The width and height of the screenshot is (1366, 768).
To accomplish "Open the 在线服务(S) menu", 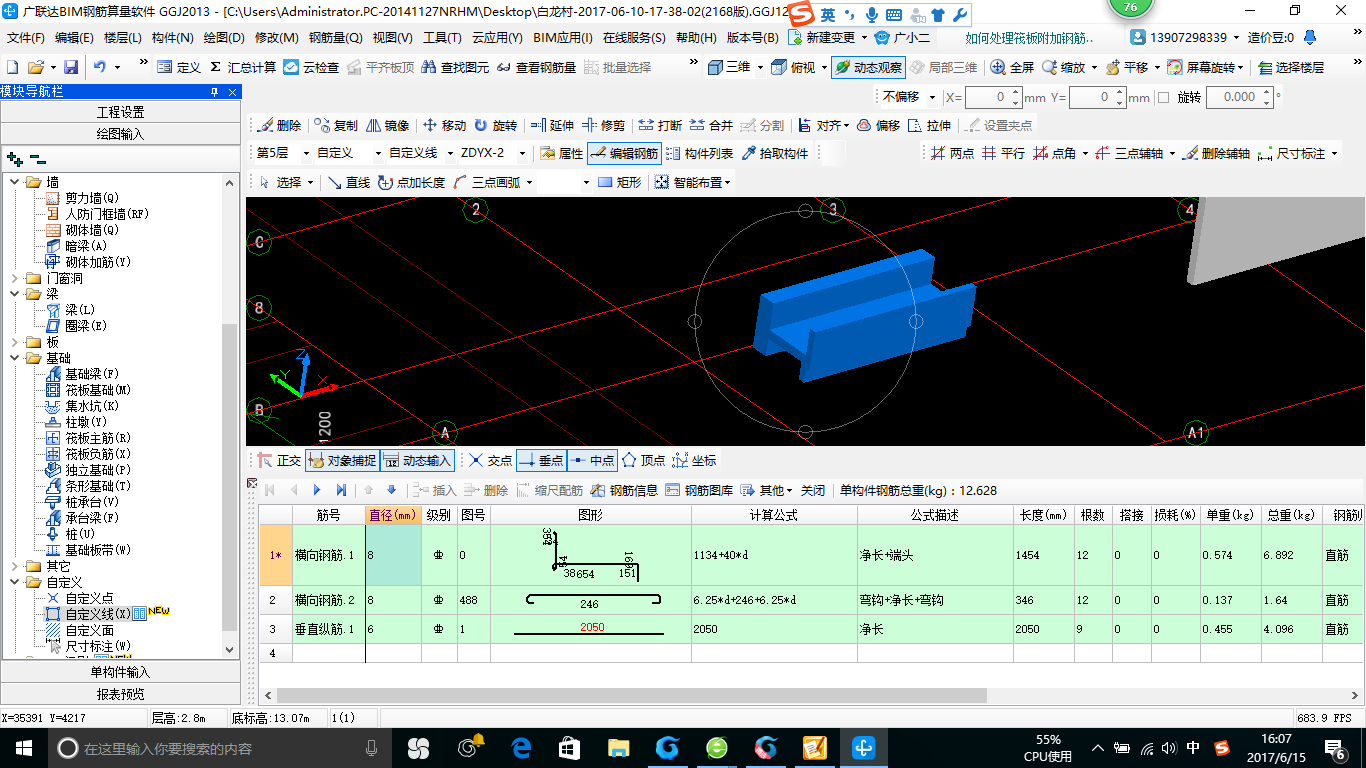I will click(x=634, y=38).
